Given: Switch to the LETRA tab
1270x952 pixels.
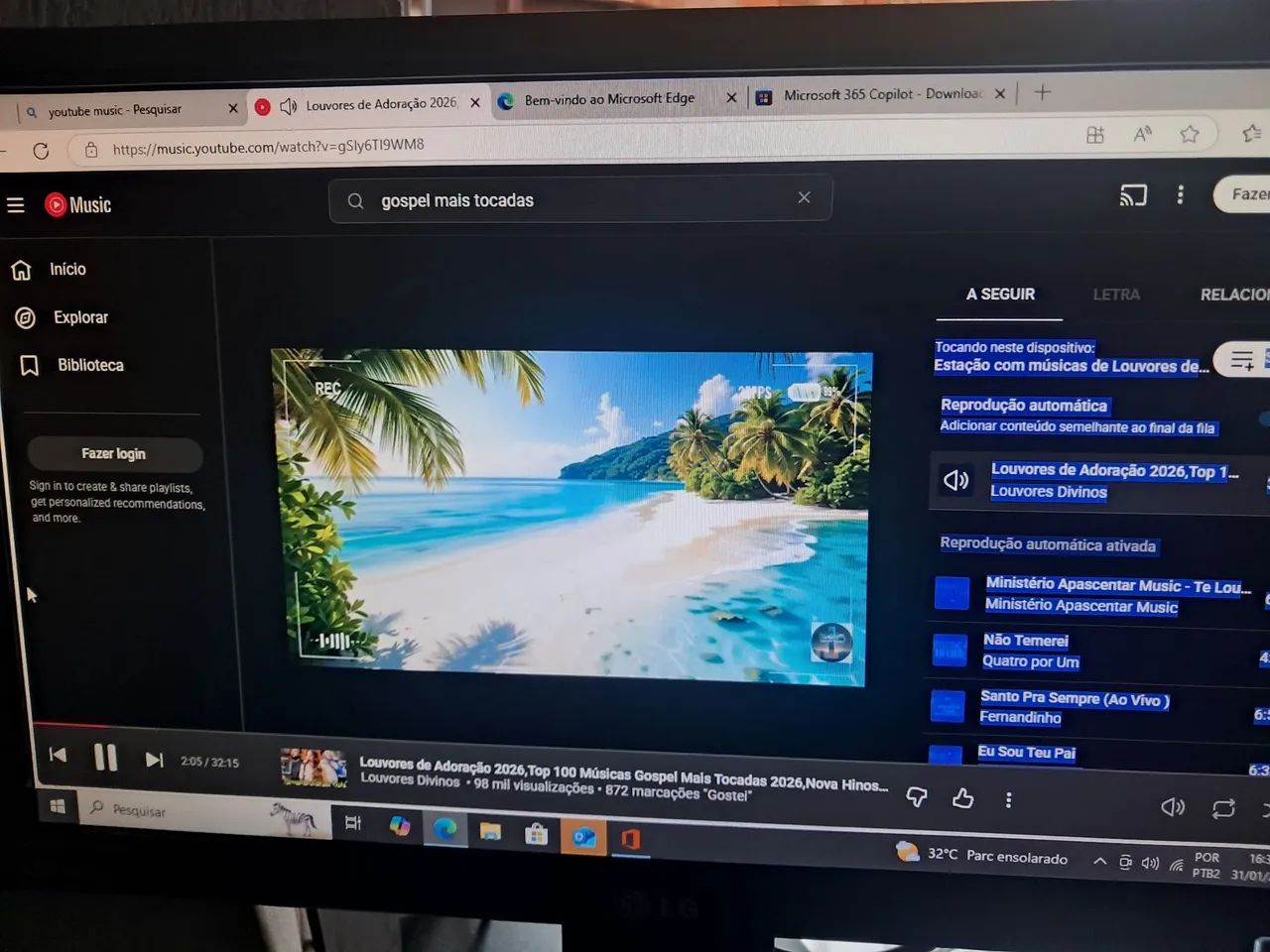Looking at the screenshot, I should [x=1116, y=294].
